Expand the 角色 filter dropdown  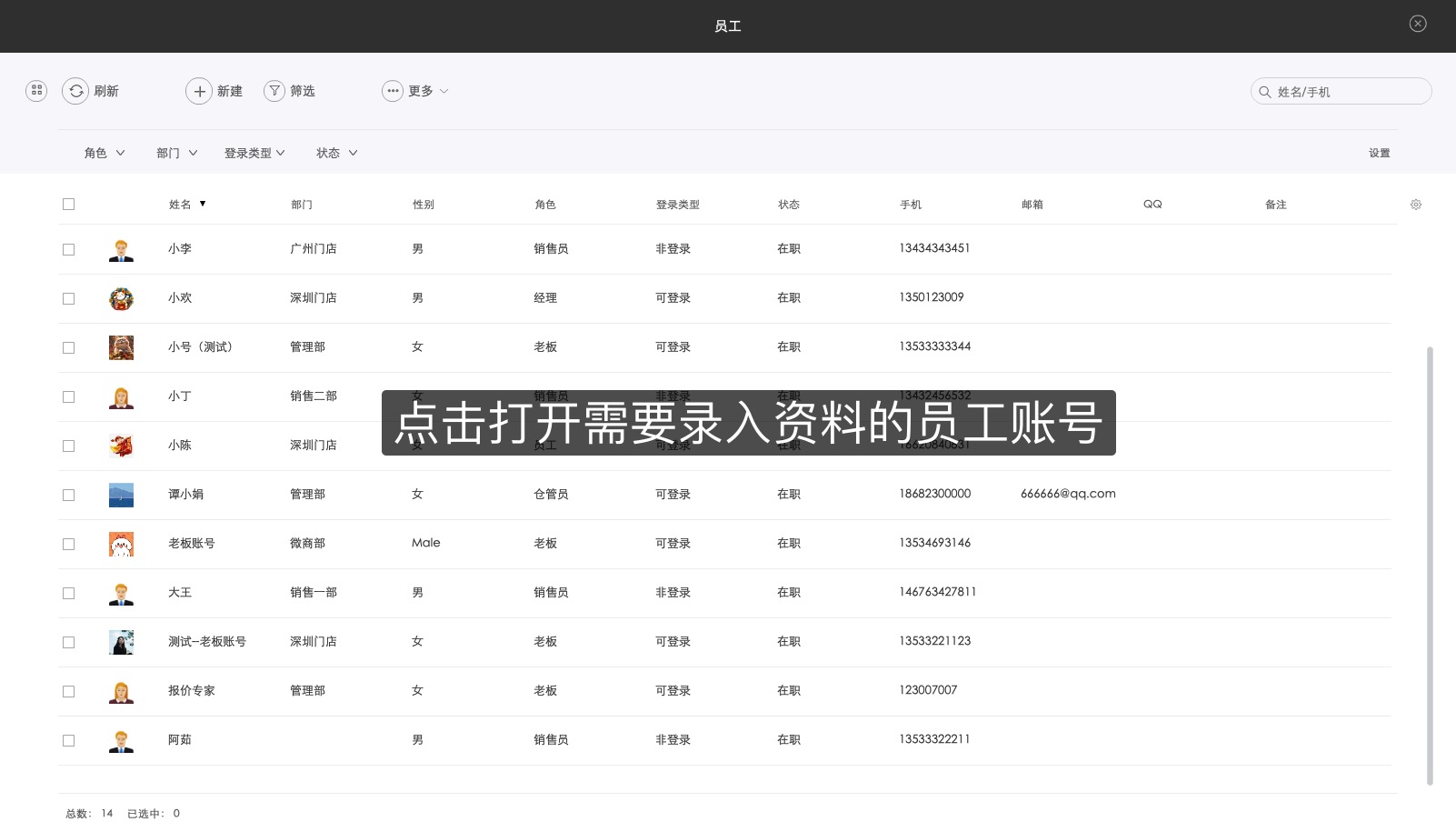pyautogui.click(x=105, y=153)
